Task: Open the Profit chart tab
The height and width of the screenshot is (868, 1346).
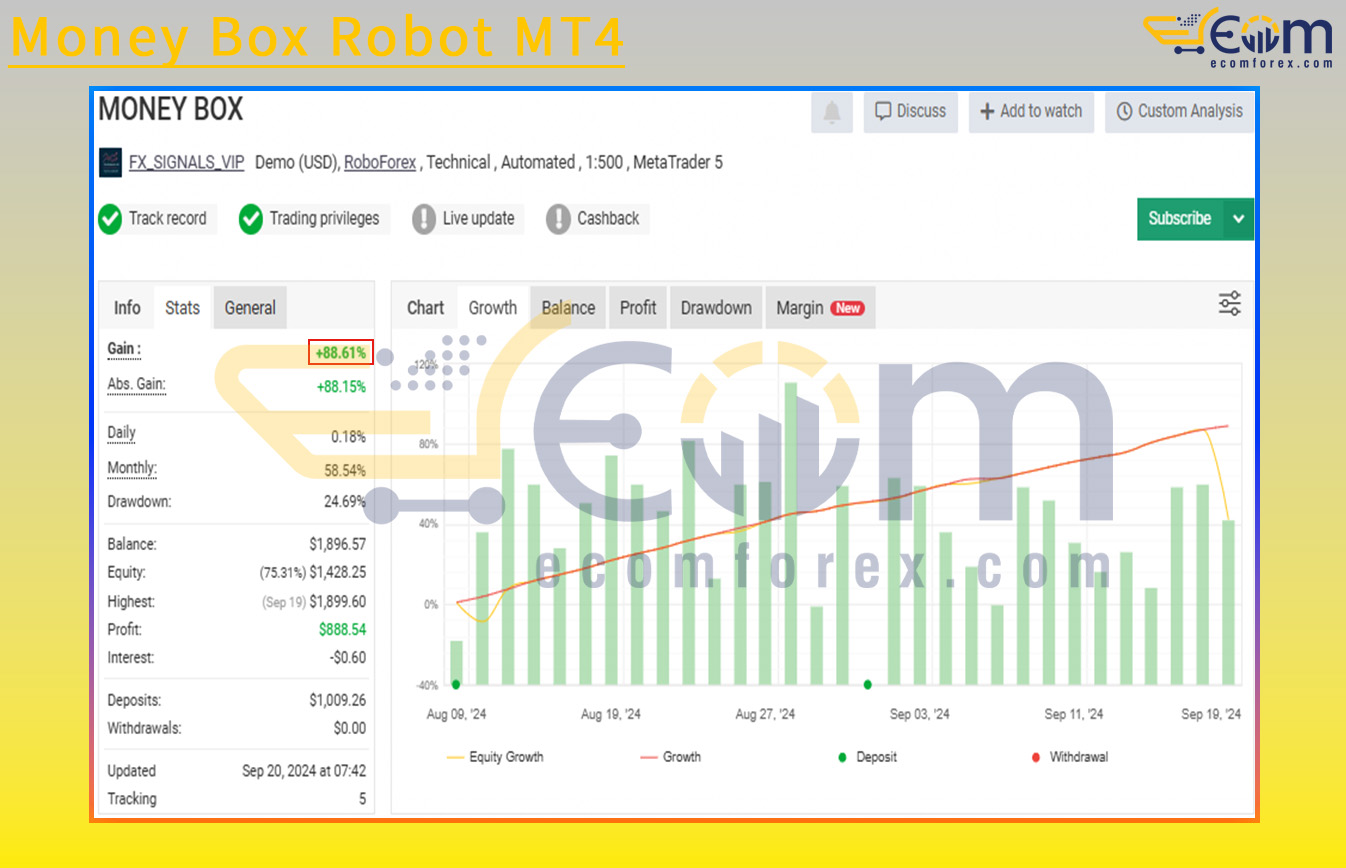Action: click(x=638, y=308)
